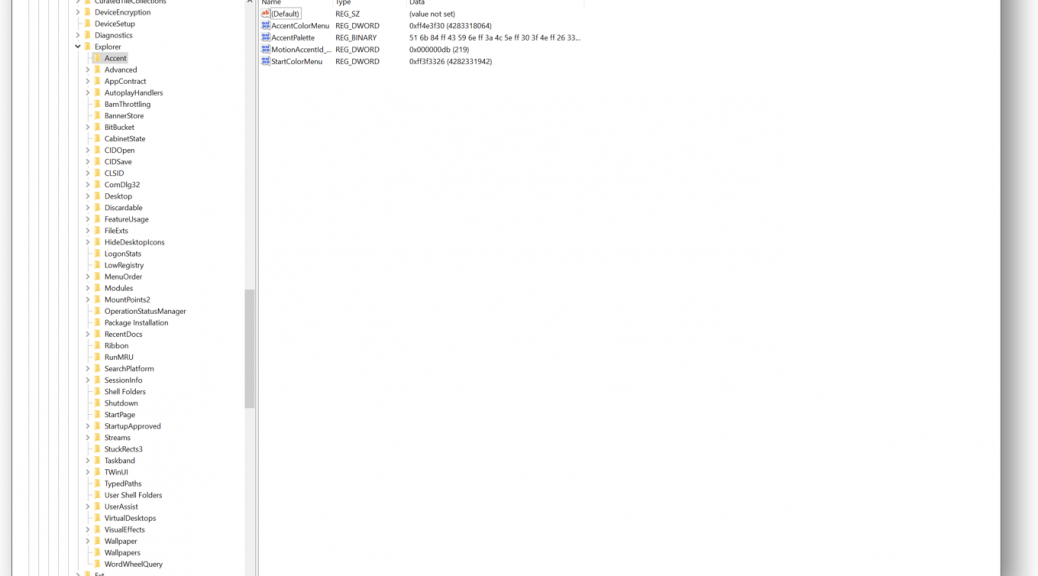The width and height of the screenshot is (1038, 576).
Task: Click the CLSID folder icon
Action: tap(97, 173)
